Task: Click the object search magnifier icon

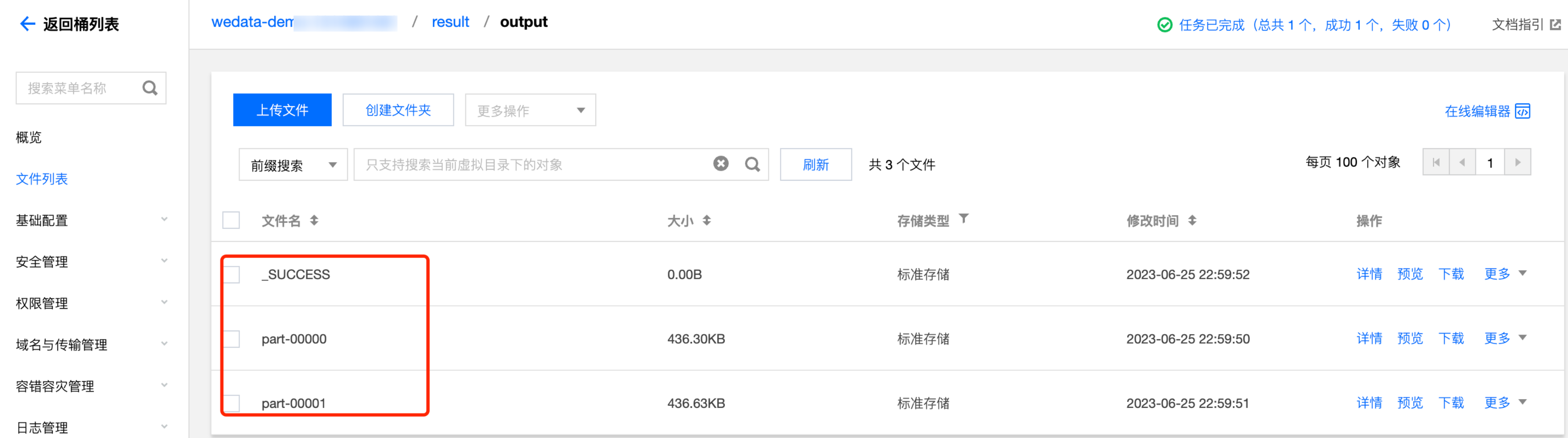Action: 752,164
